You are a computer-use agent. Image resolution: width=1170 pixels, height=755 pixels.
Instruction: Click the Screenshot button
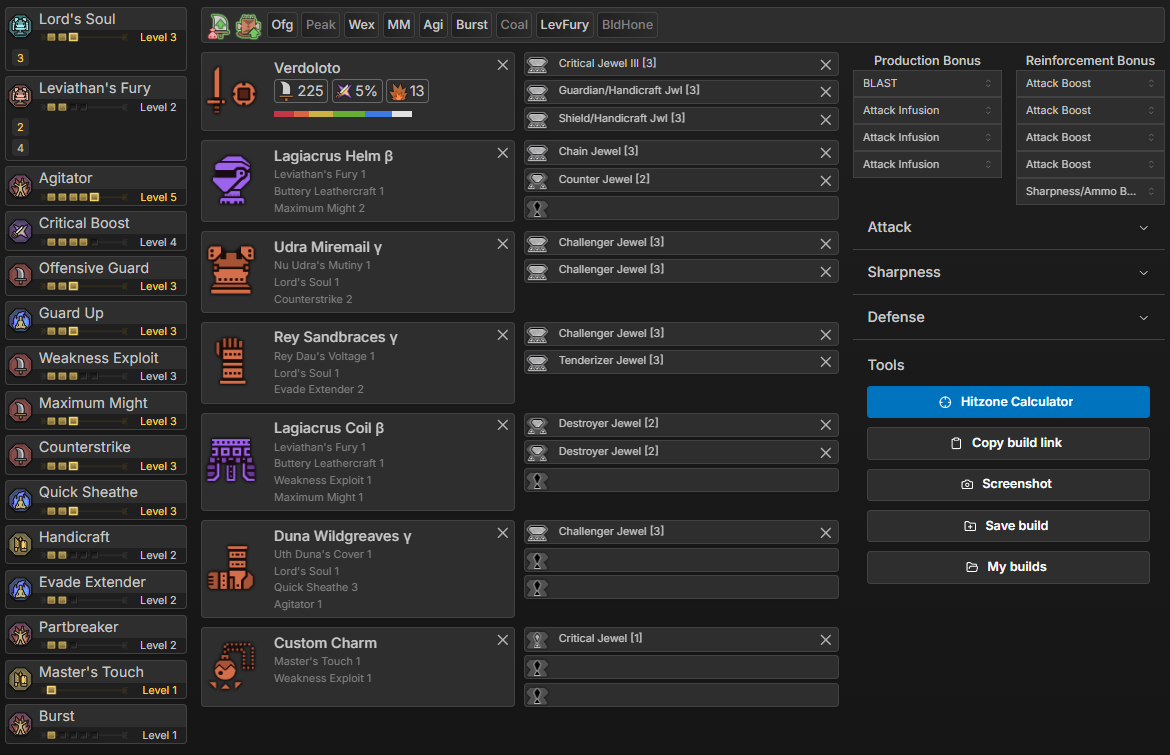pyautogui.click(x=1008, y=484)
